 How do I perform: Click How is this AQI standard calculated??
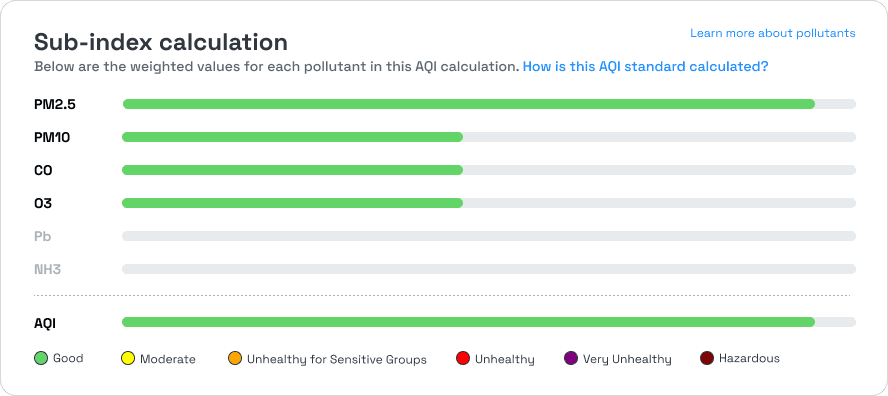pos(645,67)
